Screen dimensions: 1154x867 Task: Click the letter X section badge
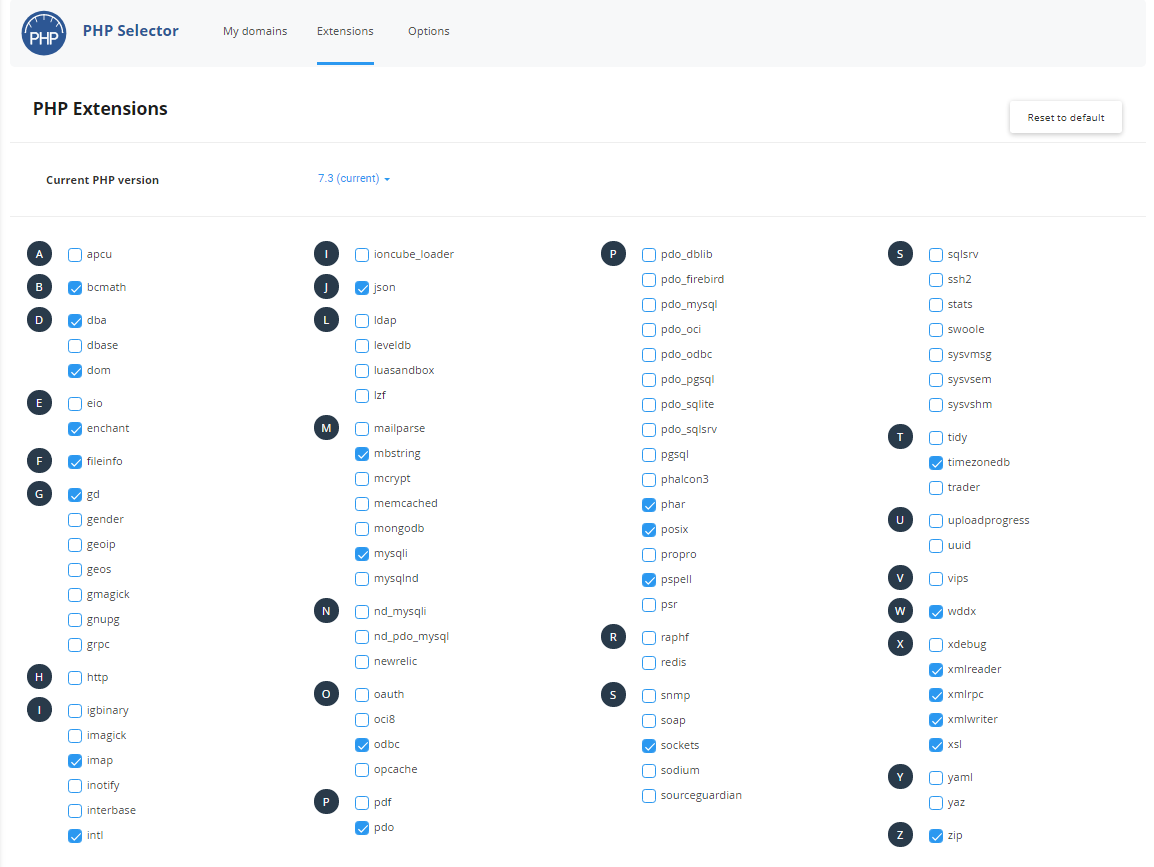coord(901,644)
